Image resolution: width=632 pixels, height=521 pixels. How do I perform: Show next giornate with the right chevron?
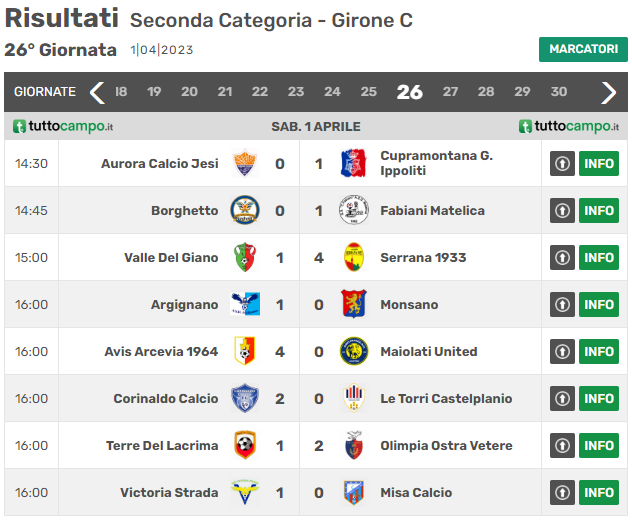(x=608, y=93)
